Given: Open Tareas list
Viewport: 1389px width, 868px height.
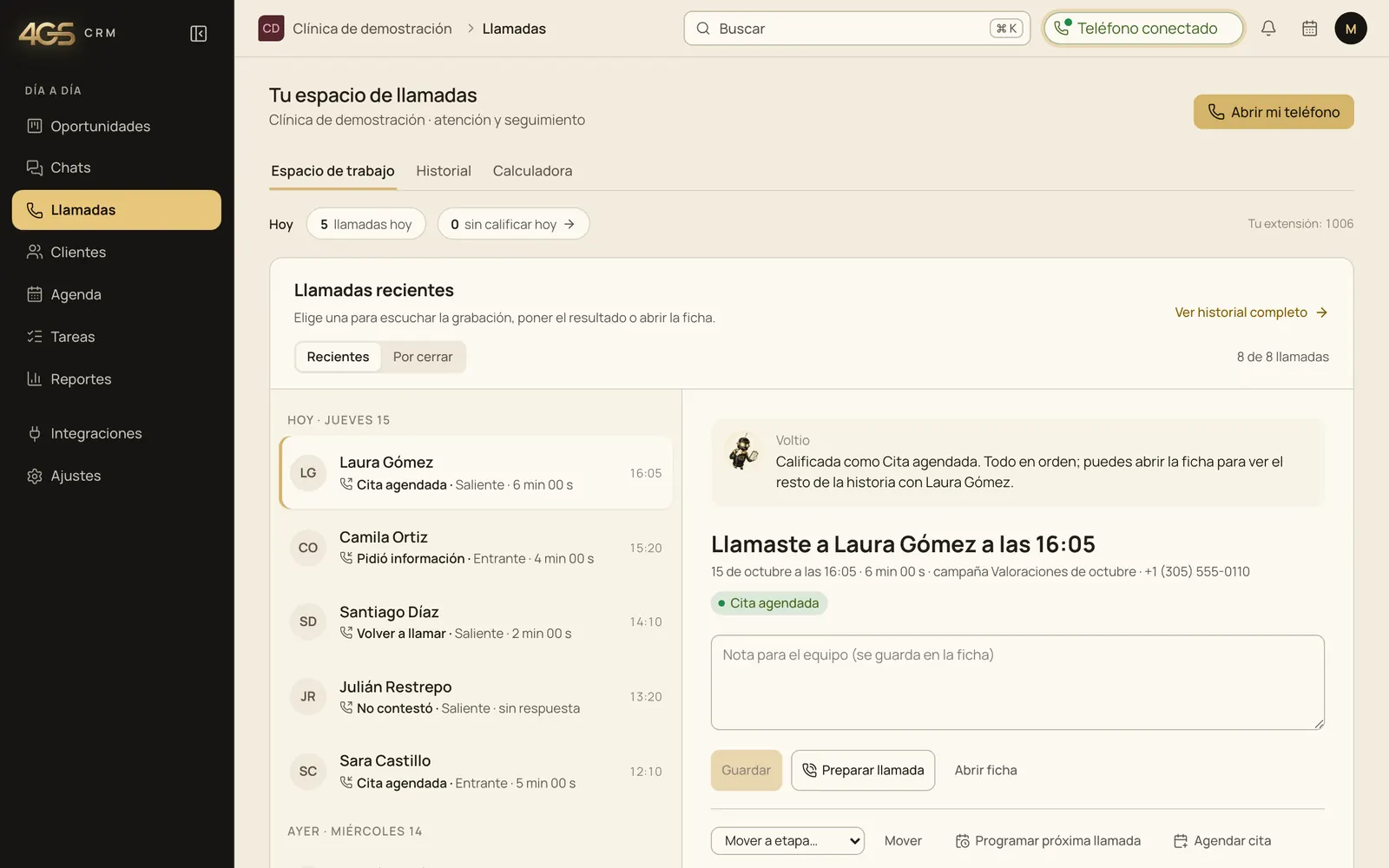Looking at the screenshot, I should tap(116, 337).
